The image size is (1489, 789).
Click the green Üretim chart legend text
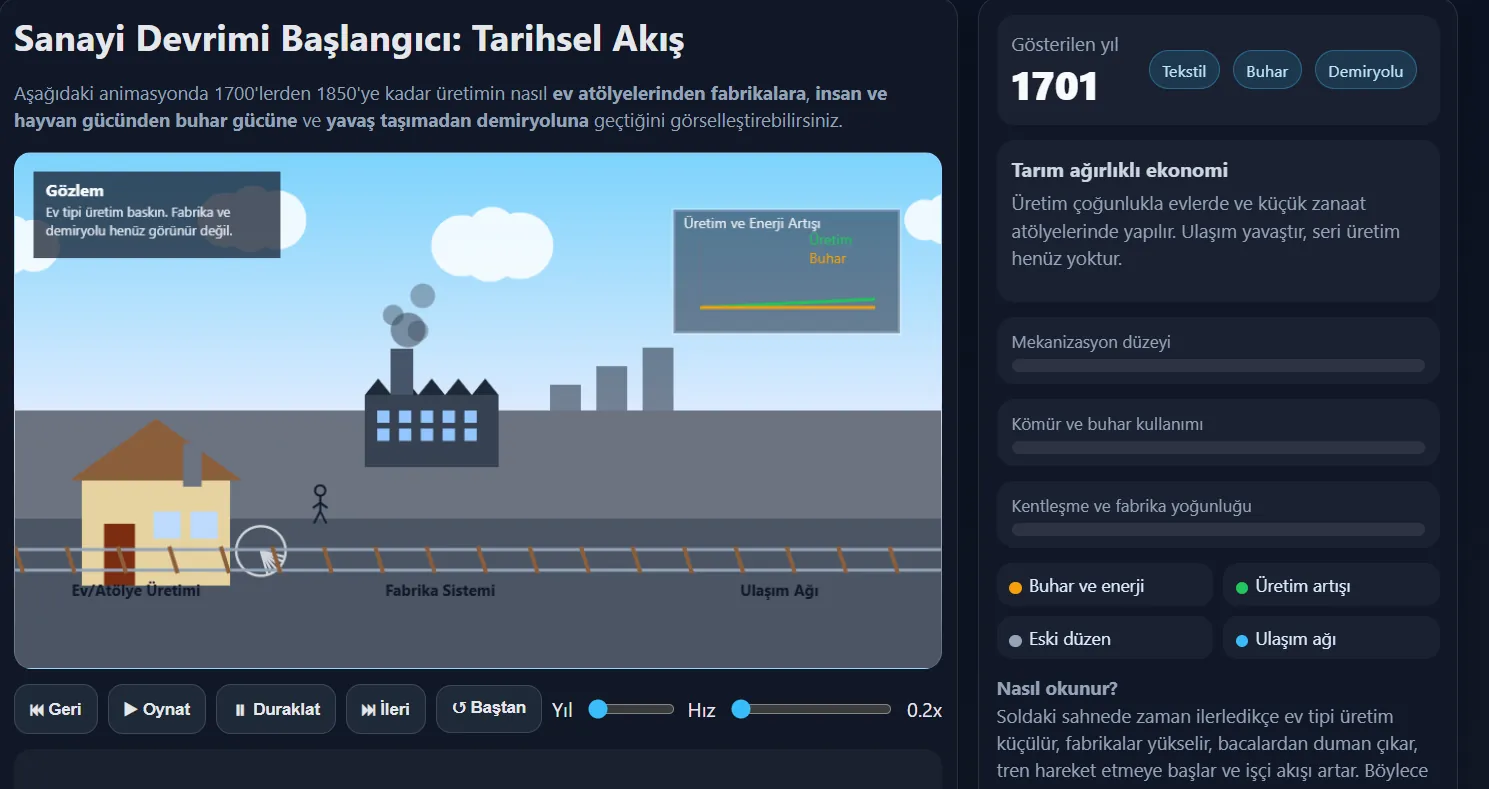830,240
